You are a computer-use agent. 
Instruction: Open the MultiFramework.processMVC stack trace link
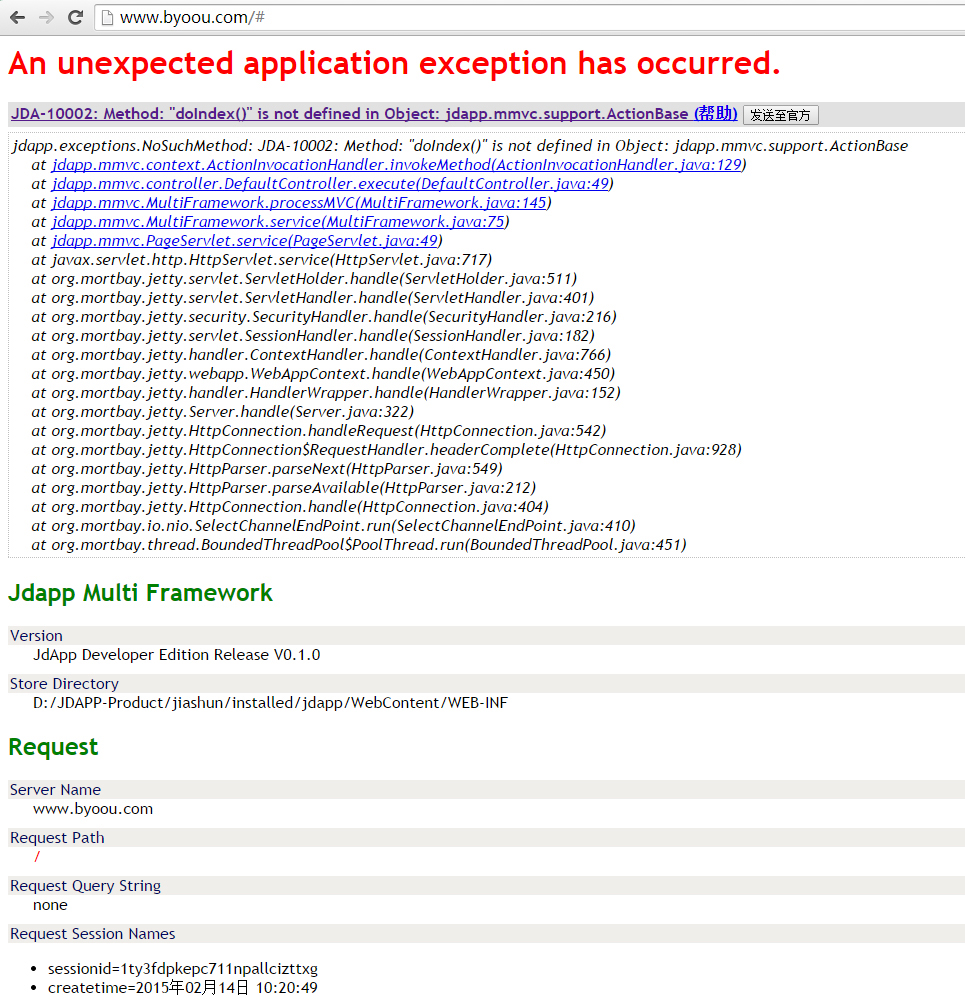[299, 203]
